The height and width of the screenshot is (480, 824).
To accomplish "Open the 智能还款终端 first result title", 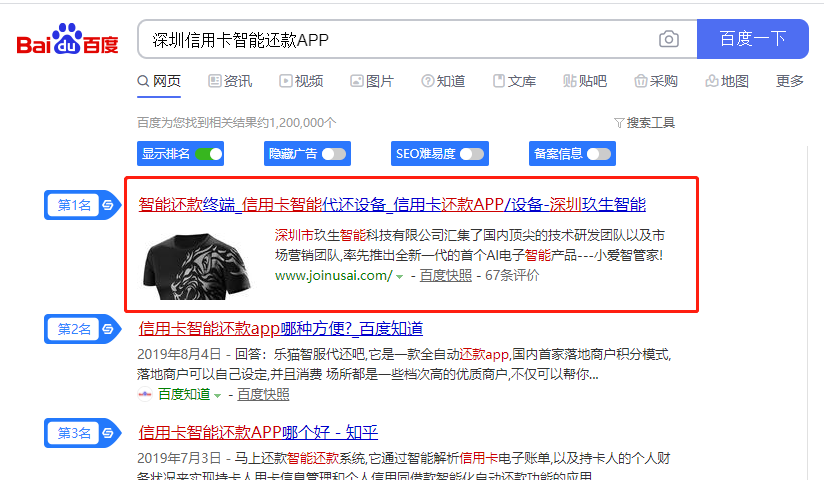I will pos(392,205).
